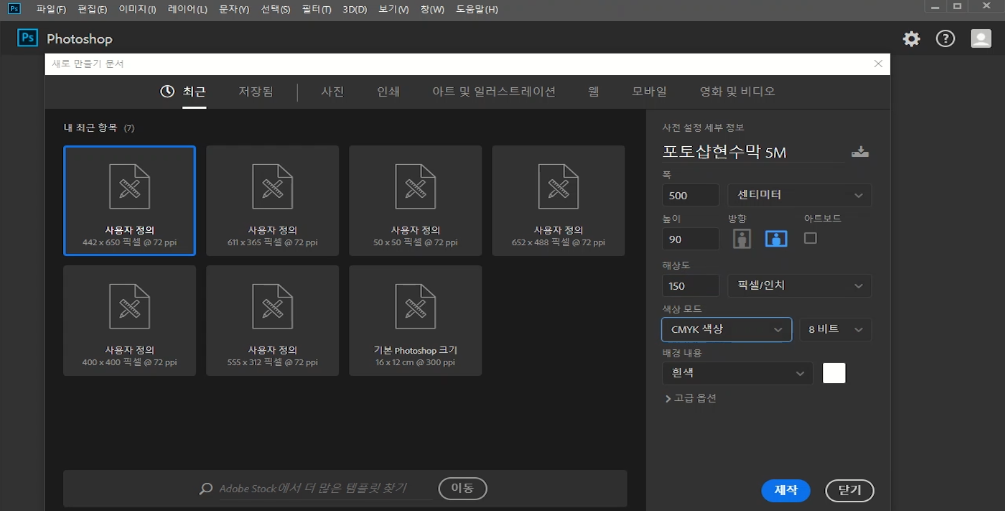Click the 닫기 close button
The width and height of the screenshot is (1005, 511).
point(849,490)
